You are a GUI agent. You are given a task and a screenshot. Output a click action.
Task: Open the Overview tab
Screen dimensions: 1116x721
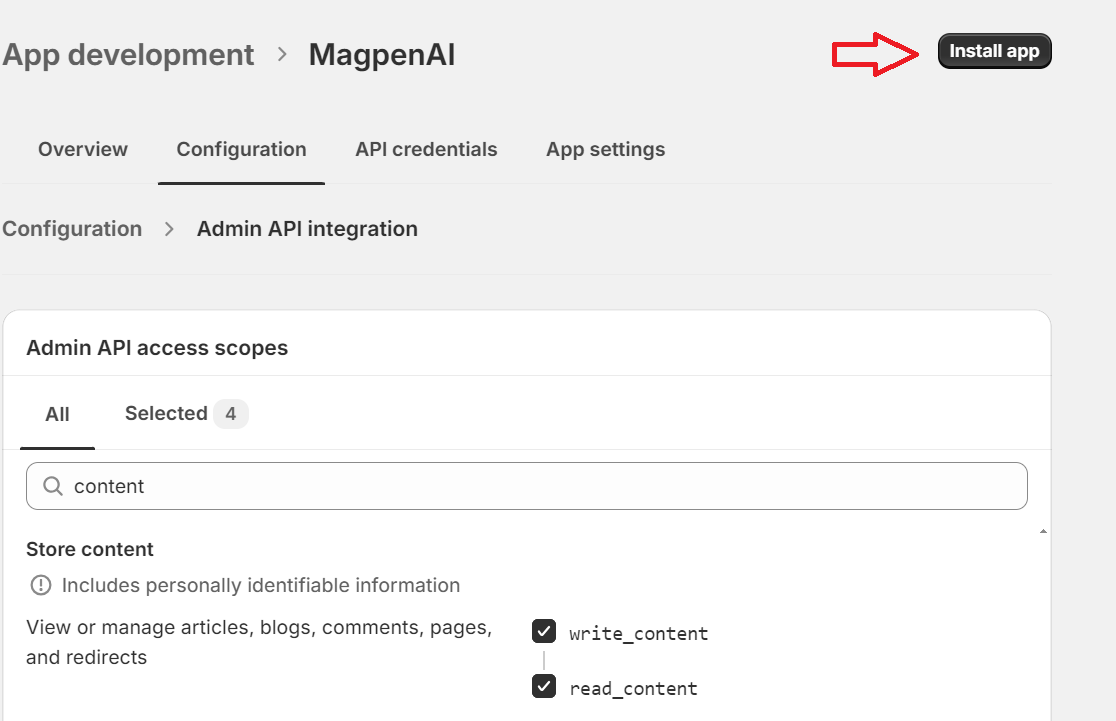(83, 149)
